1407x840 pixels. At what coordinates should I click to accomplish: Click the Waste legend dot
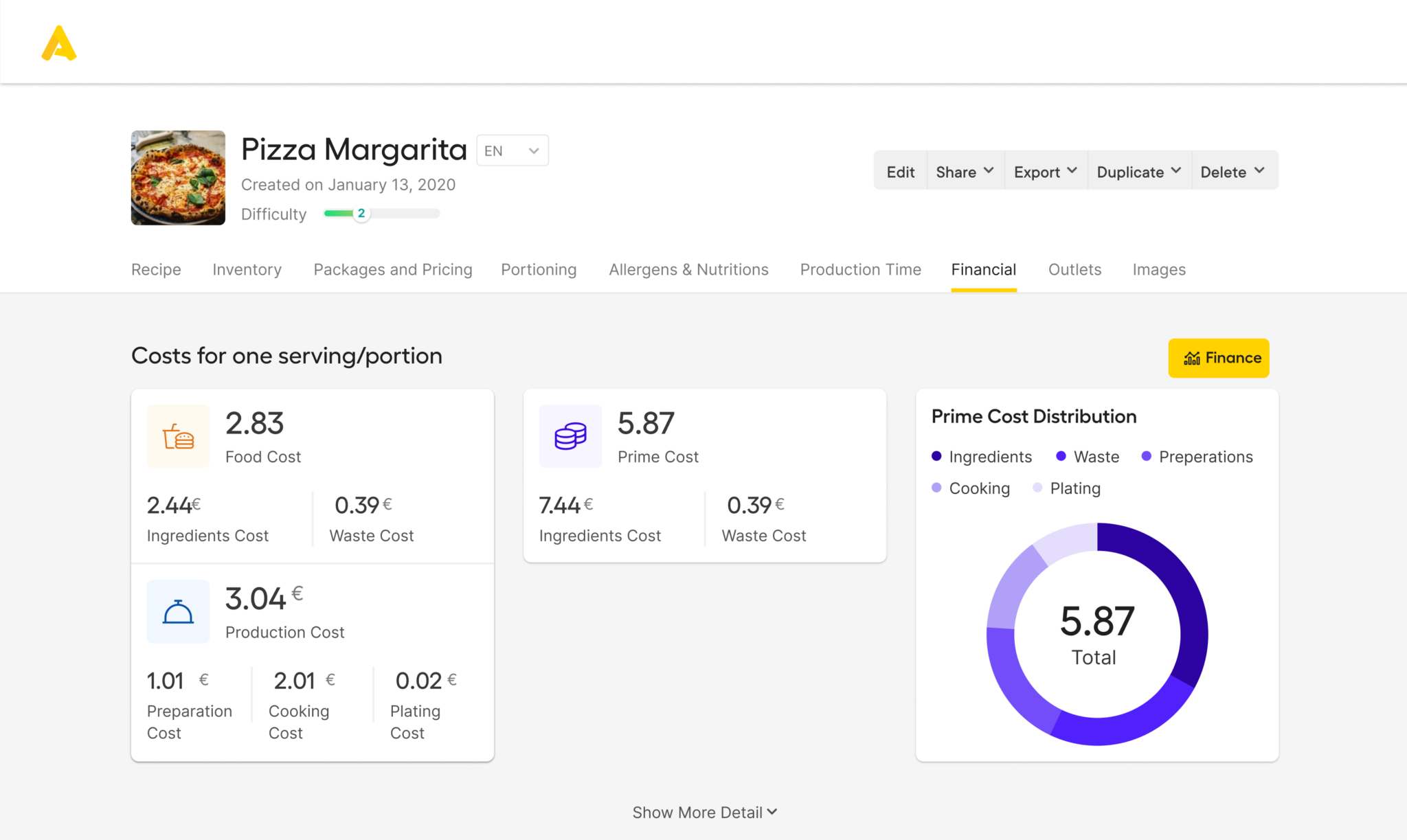click(x=1062, y=455)
